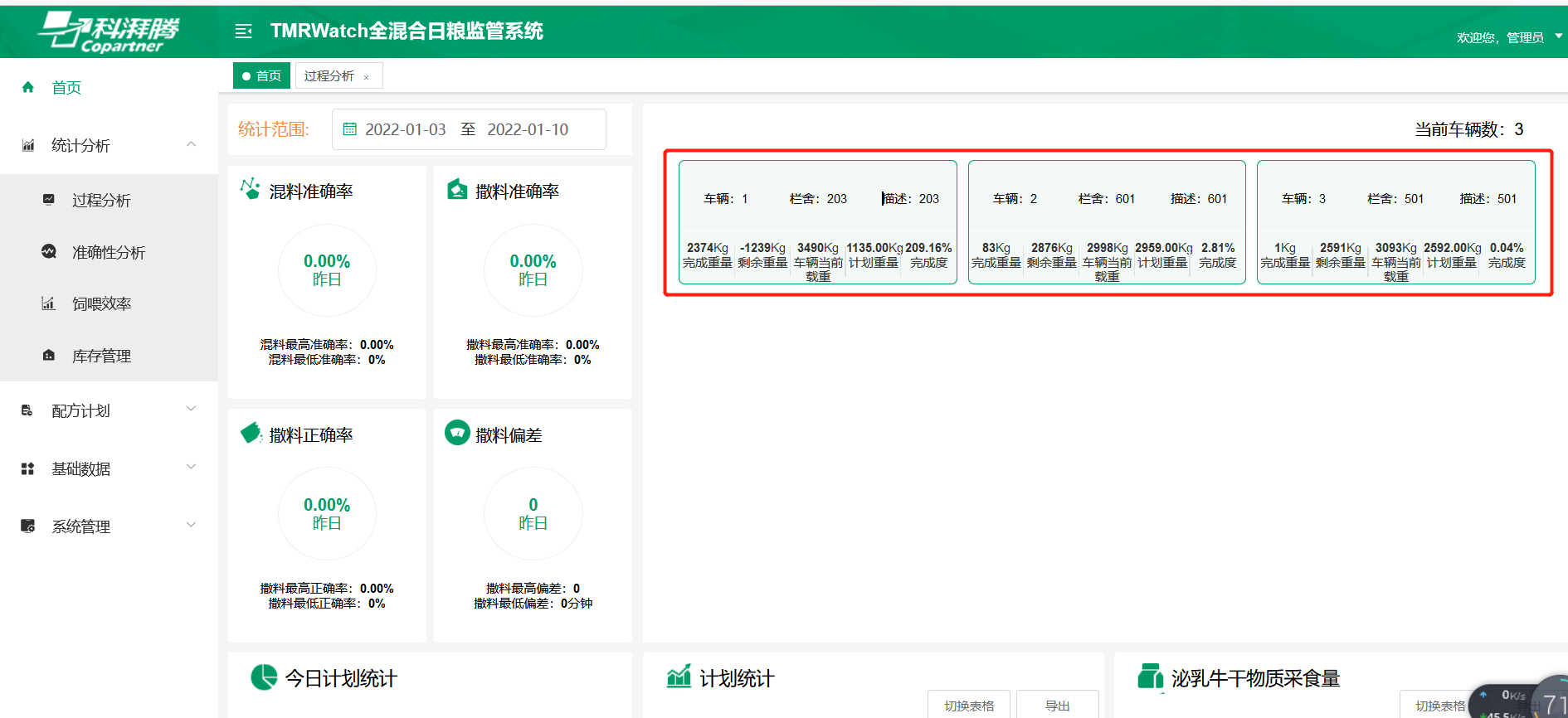Click the 撒料准确率 card icon

pyautogui.click(x=457, y=190)
